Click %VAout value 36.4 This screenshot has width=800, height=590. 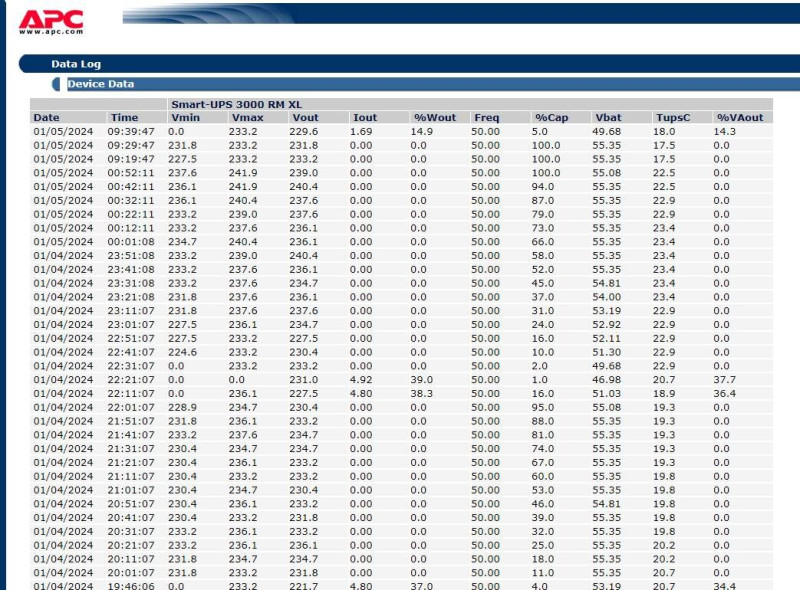(x=724, y=394)
